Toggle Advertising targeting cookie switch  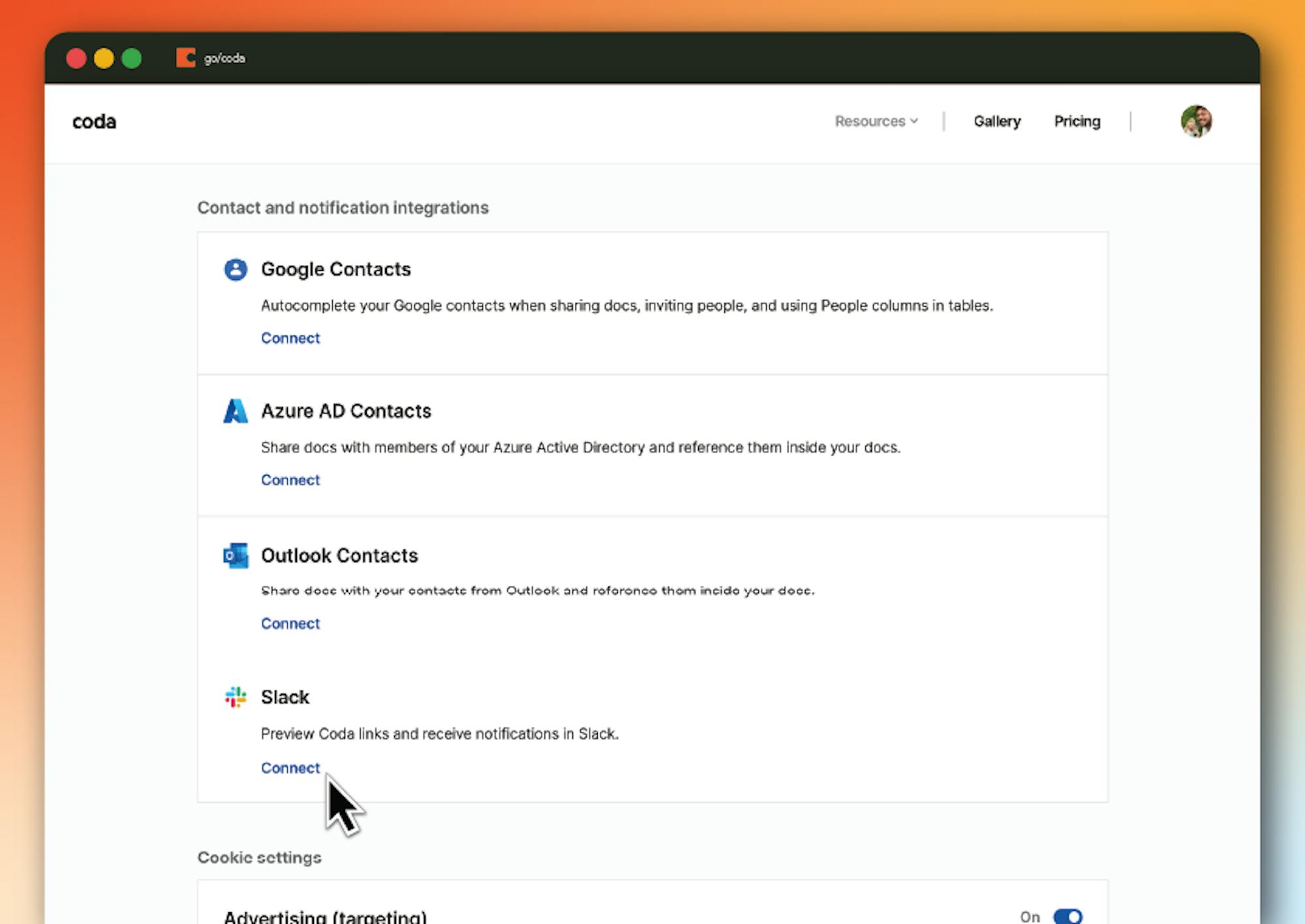tap(1067, 916)
